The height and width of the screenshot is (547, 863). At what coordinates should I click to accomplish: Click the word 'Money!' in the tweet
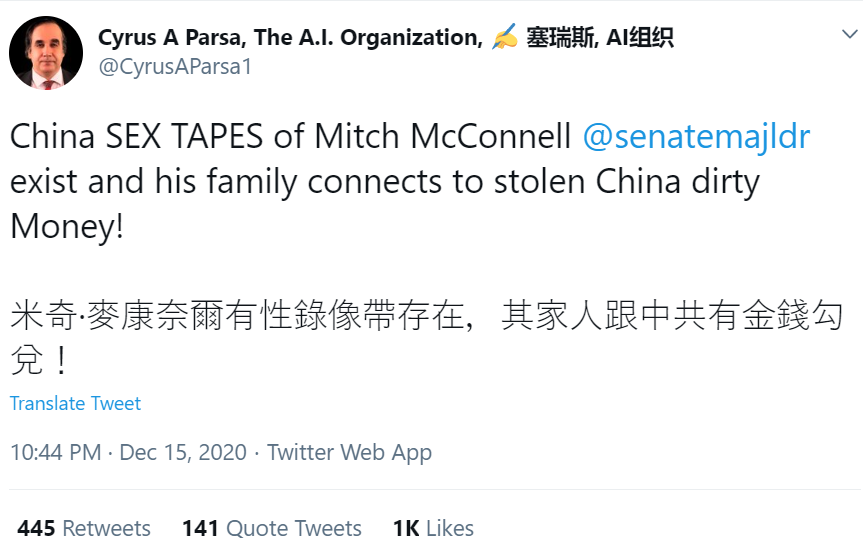[67, 225]
